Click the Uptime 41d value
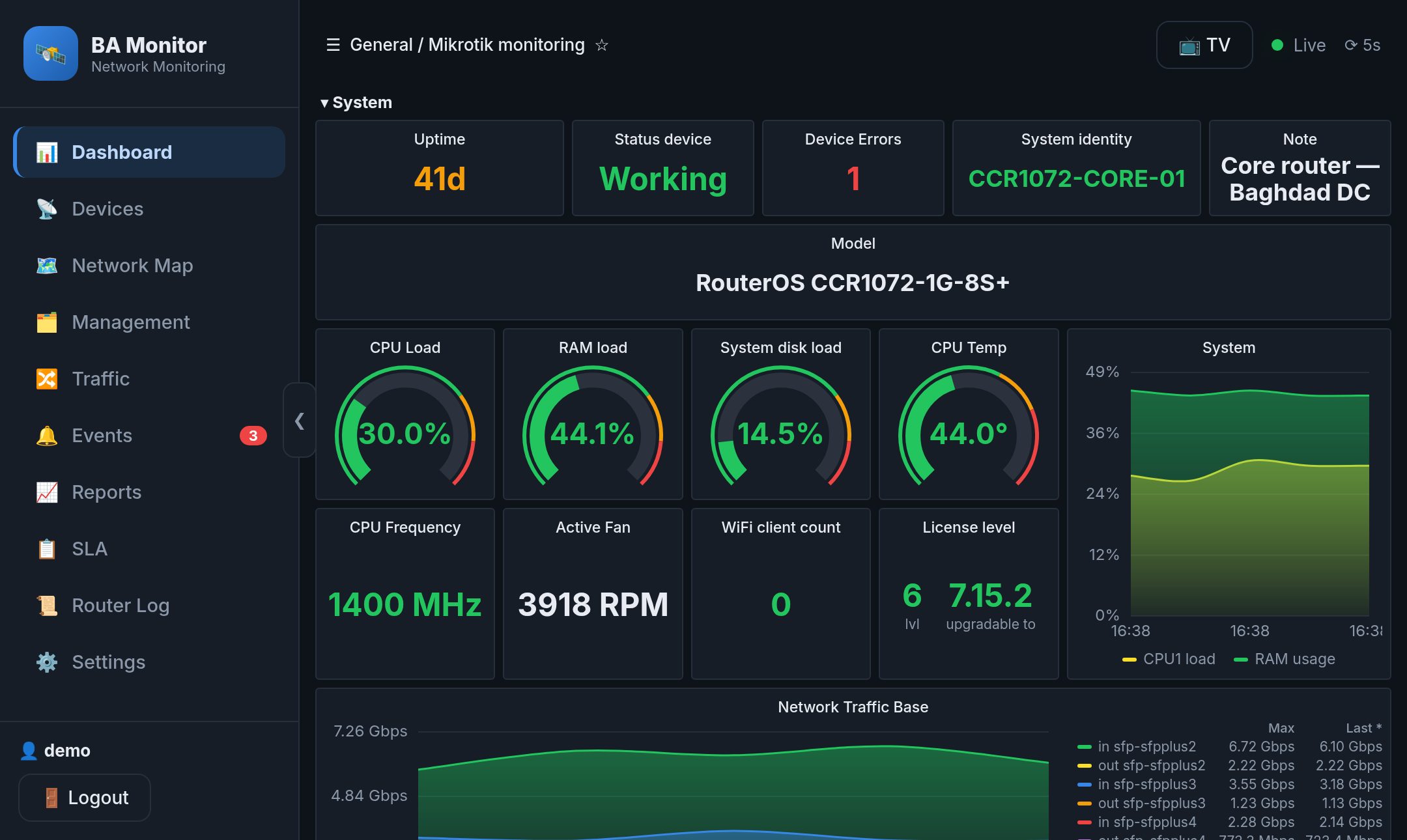 tap(440, 179)
